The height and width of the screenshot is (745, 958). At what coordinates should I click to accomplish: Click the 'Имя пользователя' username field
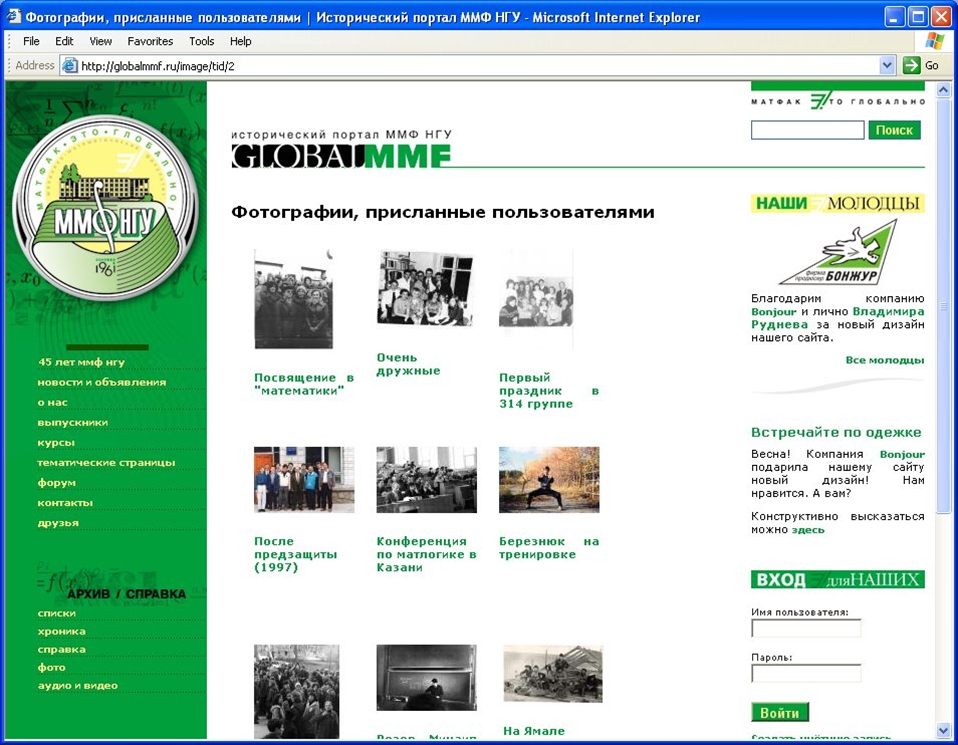point(806,628)
